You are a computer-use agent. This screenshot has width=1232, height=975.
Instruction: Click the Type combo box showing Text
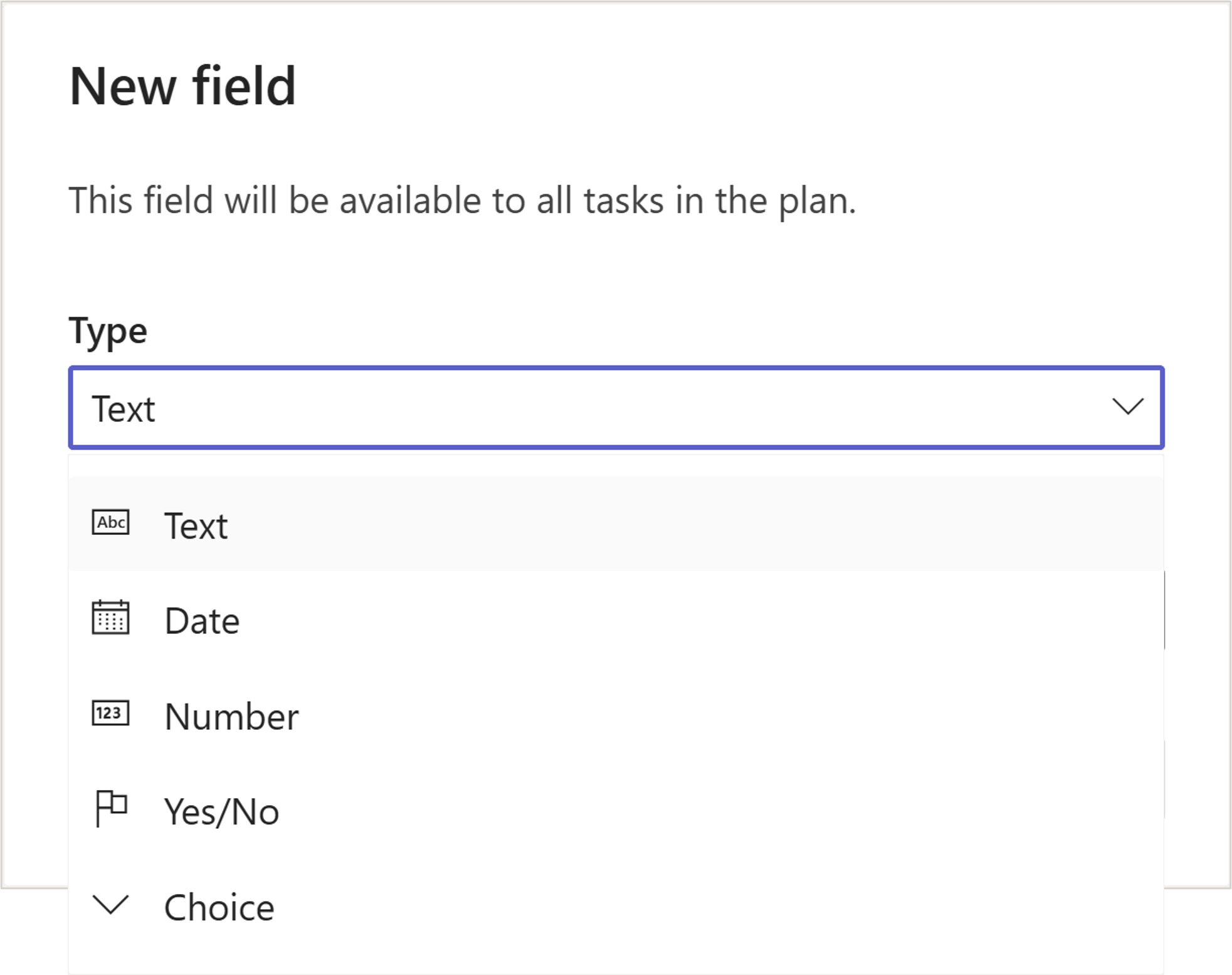click(x=614, y=409)
